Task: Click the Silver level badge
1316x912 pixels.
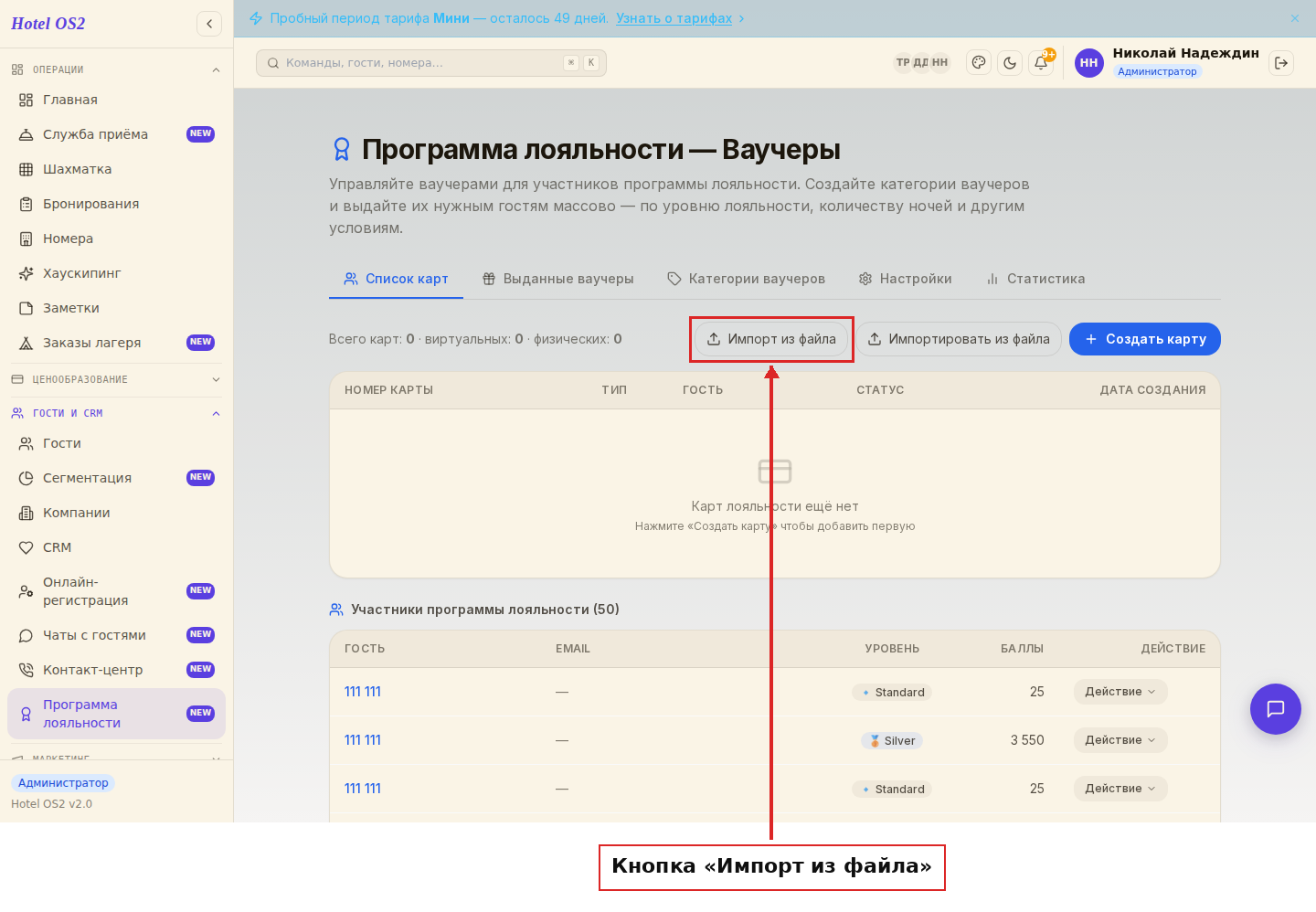Action: (892, 741)
